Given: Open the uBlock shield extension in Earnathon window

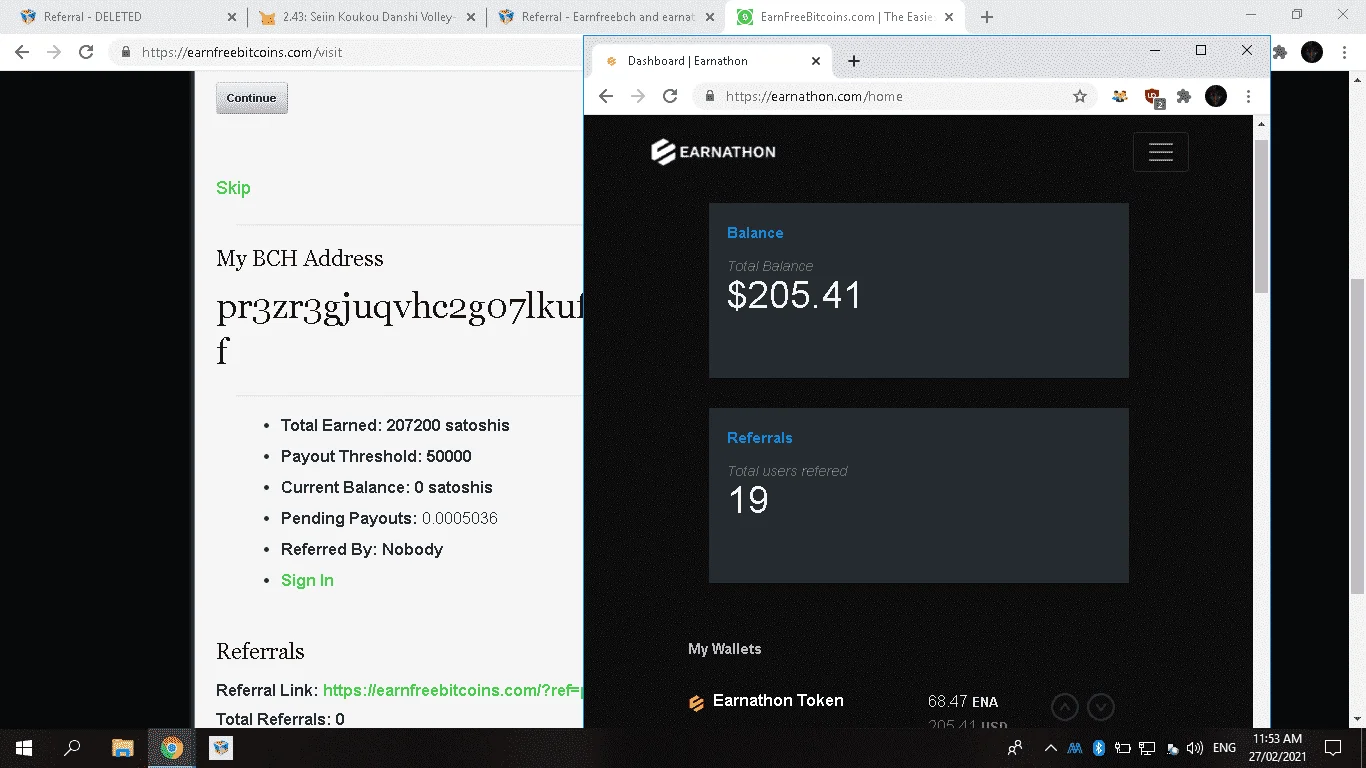Looking at the screenshot, I should (x=1153, y=97).
